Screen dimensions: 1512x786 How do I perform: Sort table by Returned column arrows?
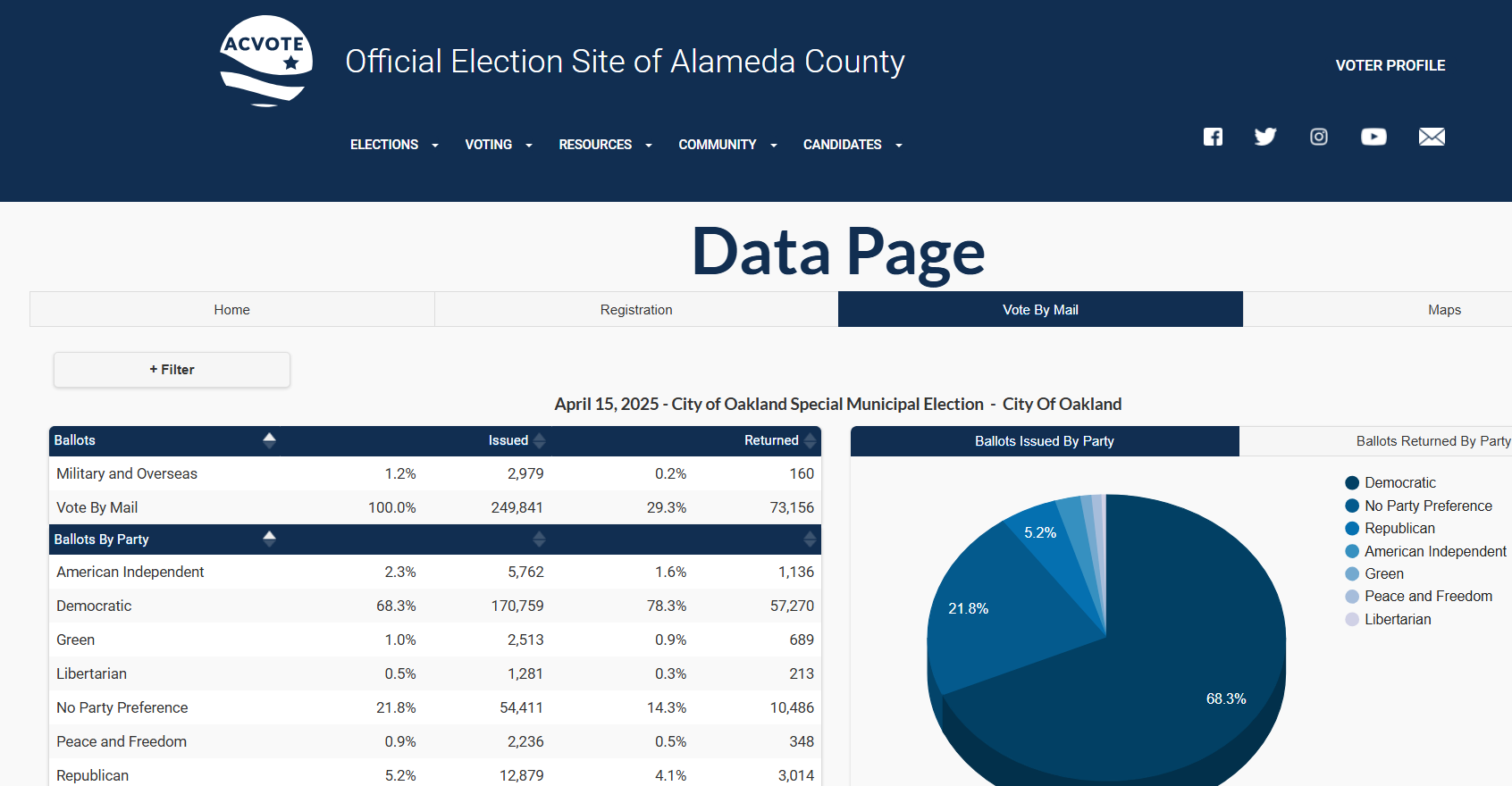point(810,440)
